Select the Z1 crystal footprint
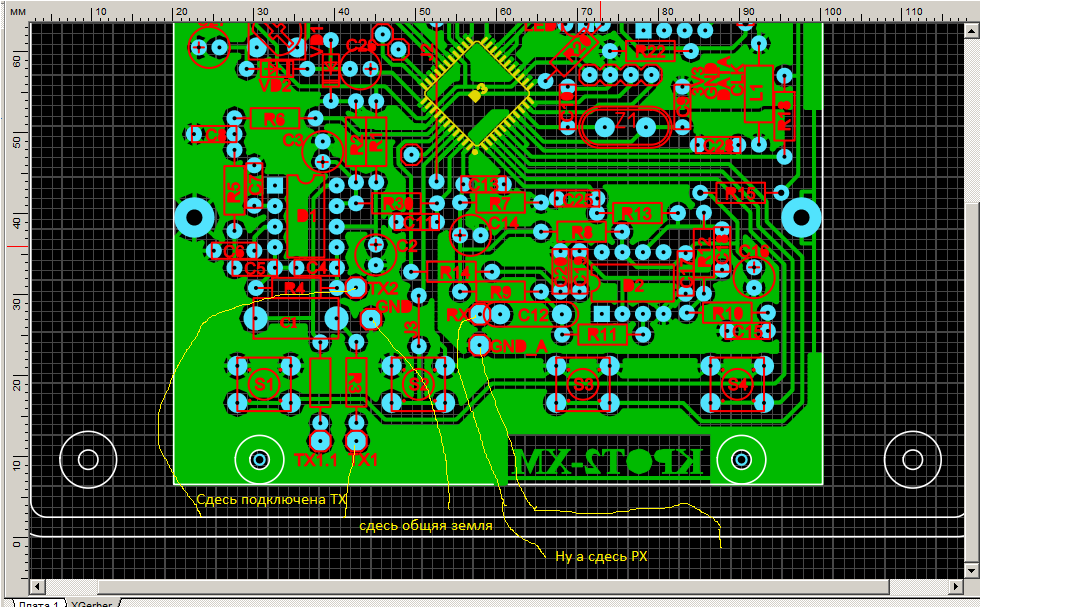Screen dimensions: 1070x607 tap(625, 127)
